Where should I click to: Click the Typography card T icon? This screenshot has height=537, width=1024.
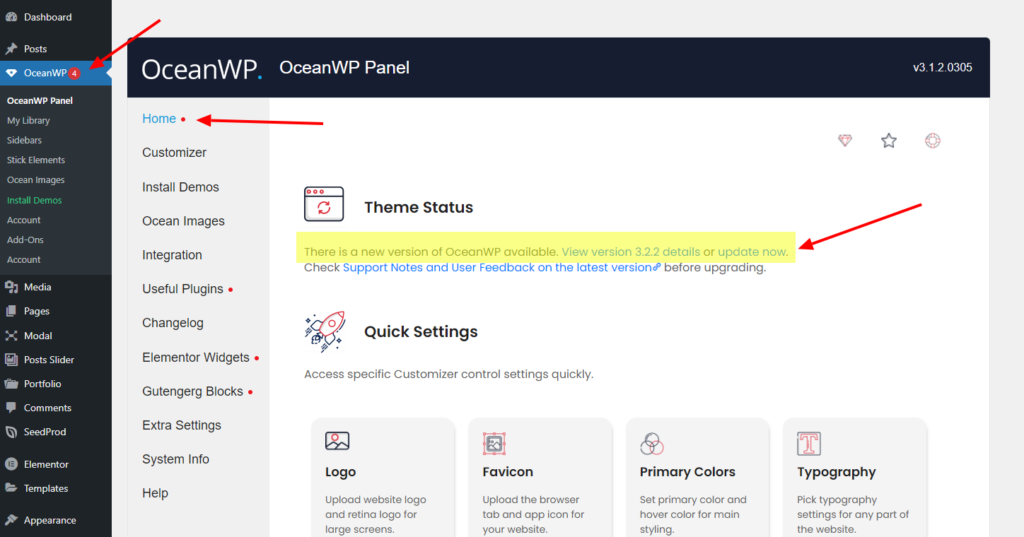pyautogui.click(x=808, y=444)
